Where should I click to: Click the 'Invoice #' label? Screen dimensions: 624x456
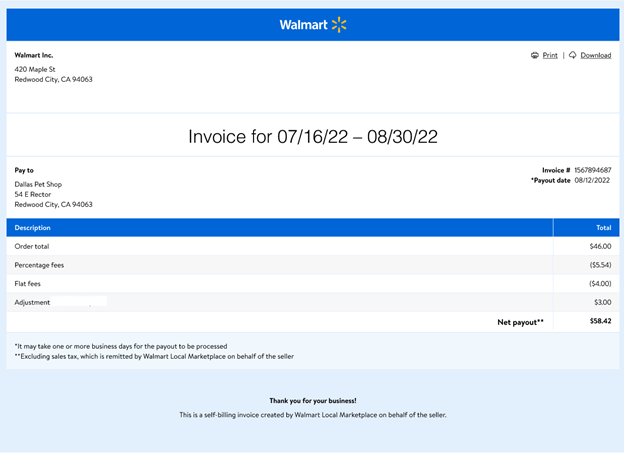[x=556, y=170]
